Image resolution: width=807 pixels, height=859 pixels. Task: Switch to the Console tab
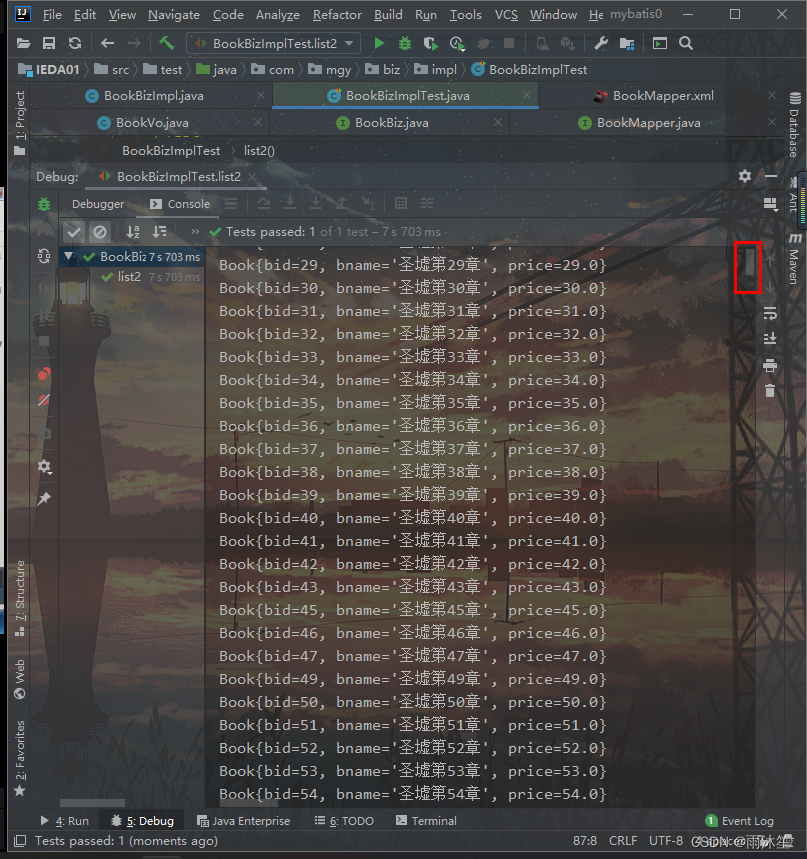(x=180, y=204)
